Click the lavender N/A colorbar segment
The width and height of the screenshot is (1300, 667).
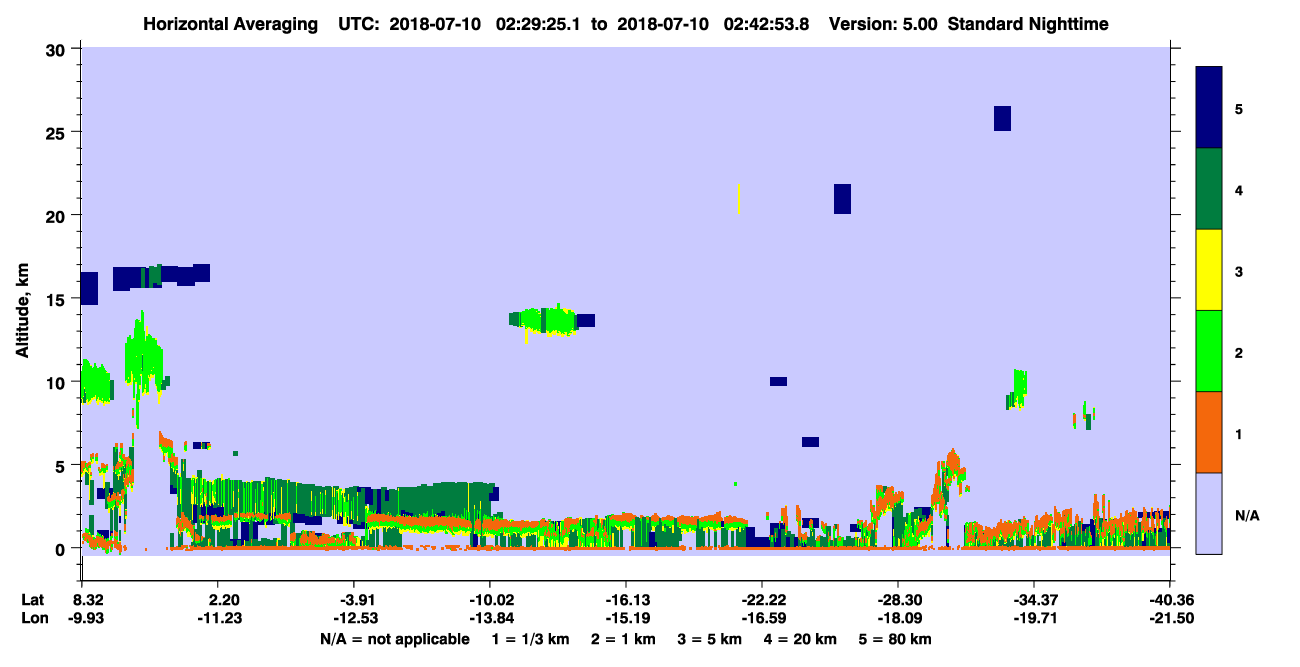pos(1209,513)
